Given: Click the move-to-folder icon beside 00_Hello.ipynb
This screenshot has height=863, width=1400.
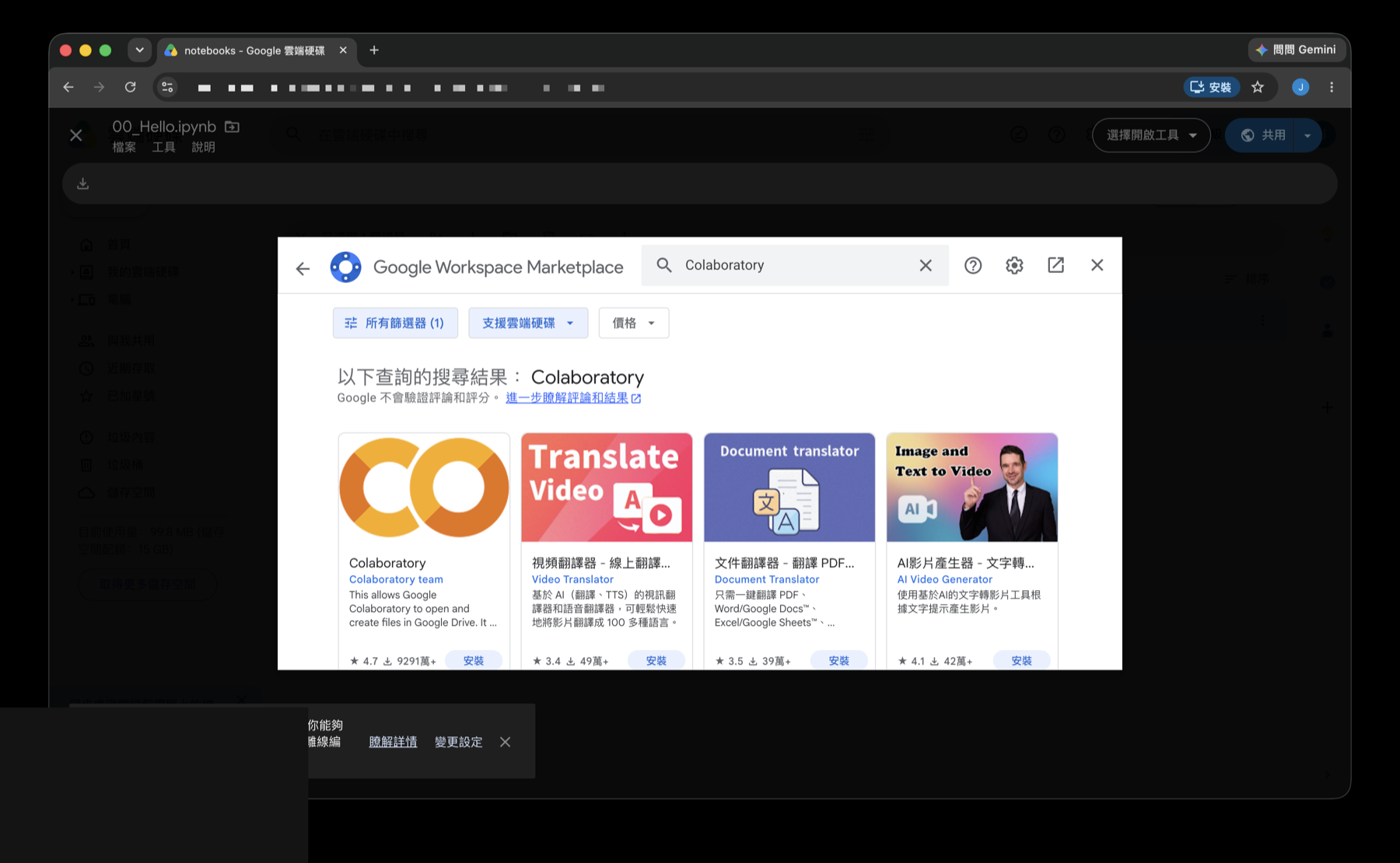Looking at the screenshot, I should (232, 126).
